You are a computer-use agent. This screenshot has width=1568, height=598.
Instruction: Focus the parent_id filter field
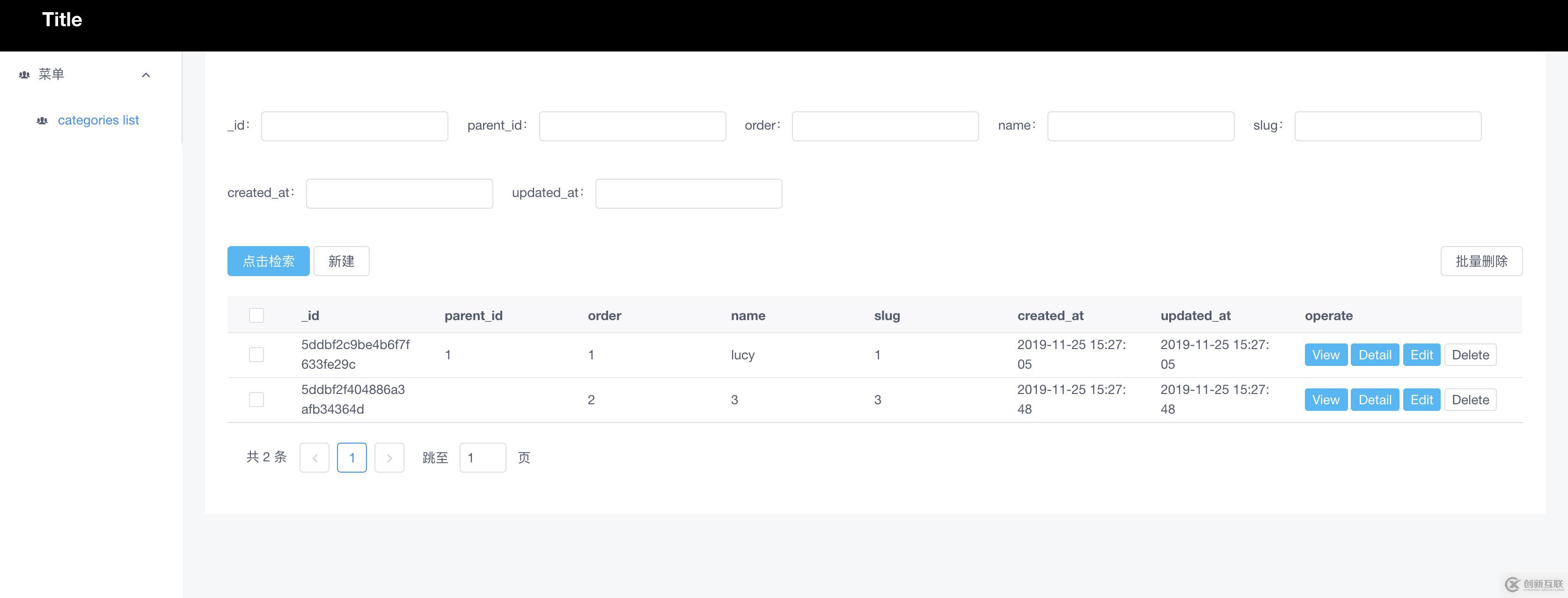[632, 126]
